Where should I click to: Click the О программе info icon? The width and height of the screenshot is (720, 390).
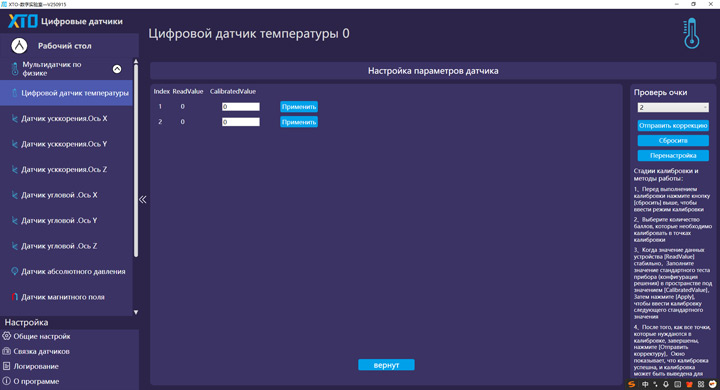[x=6, y=381]
